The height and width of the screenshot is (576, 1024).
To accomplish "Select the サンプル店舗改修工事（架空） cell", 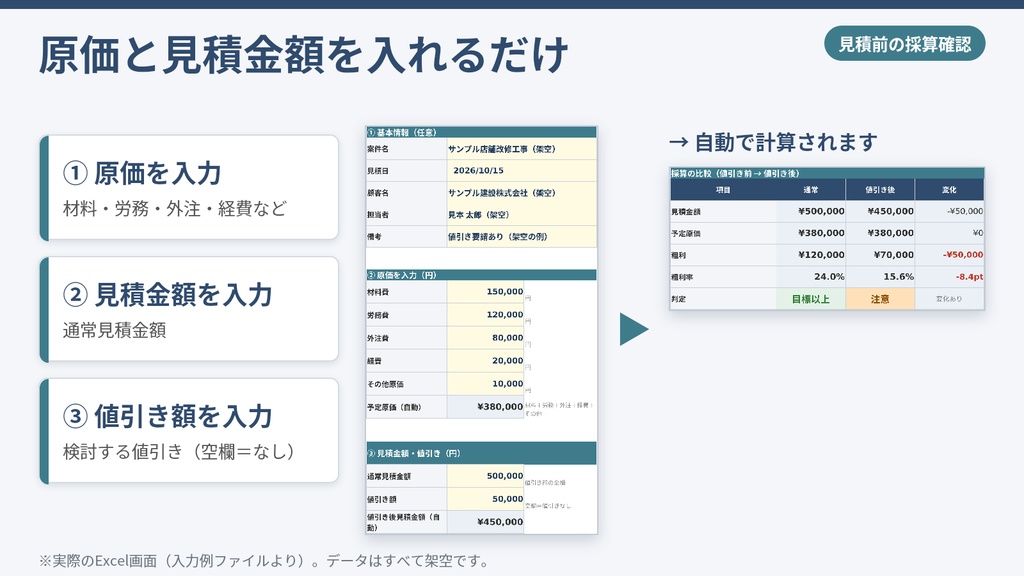I will [x=521, y=149].
